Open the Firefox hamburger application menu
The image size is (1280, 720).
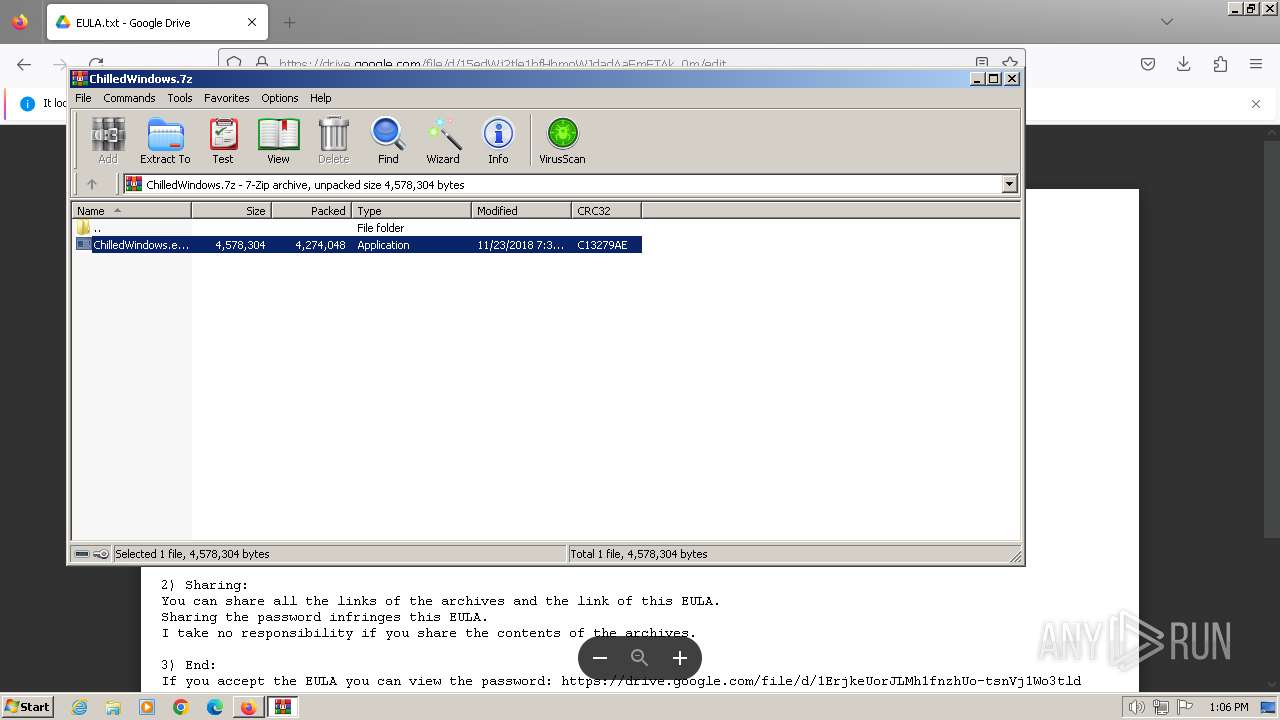1256,64
